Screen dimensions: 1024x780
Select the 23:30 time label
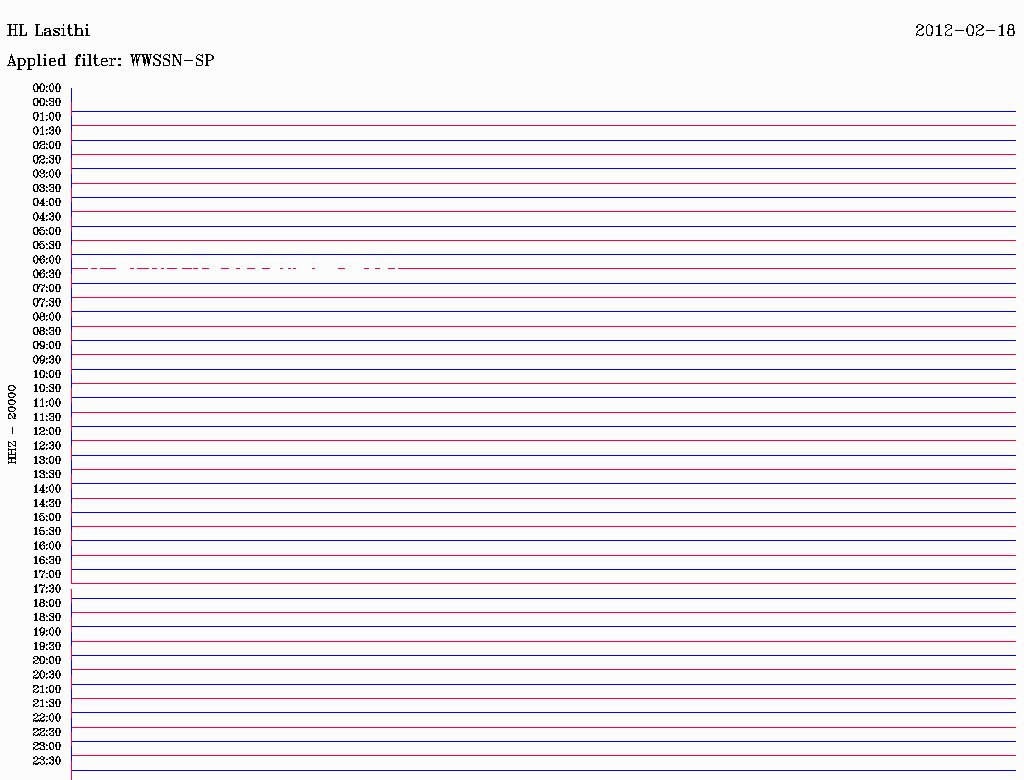coord(47,760)
